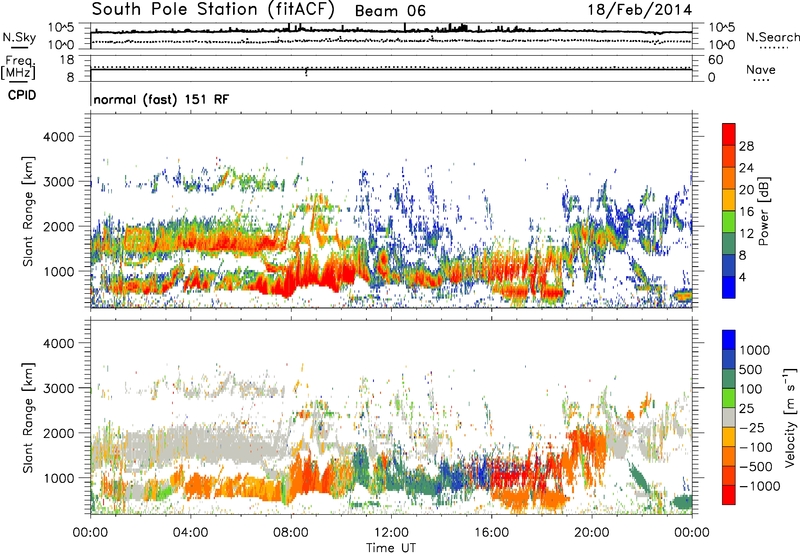Click the date "18/Feb/2014"

[x=639, y=10]
